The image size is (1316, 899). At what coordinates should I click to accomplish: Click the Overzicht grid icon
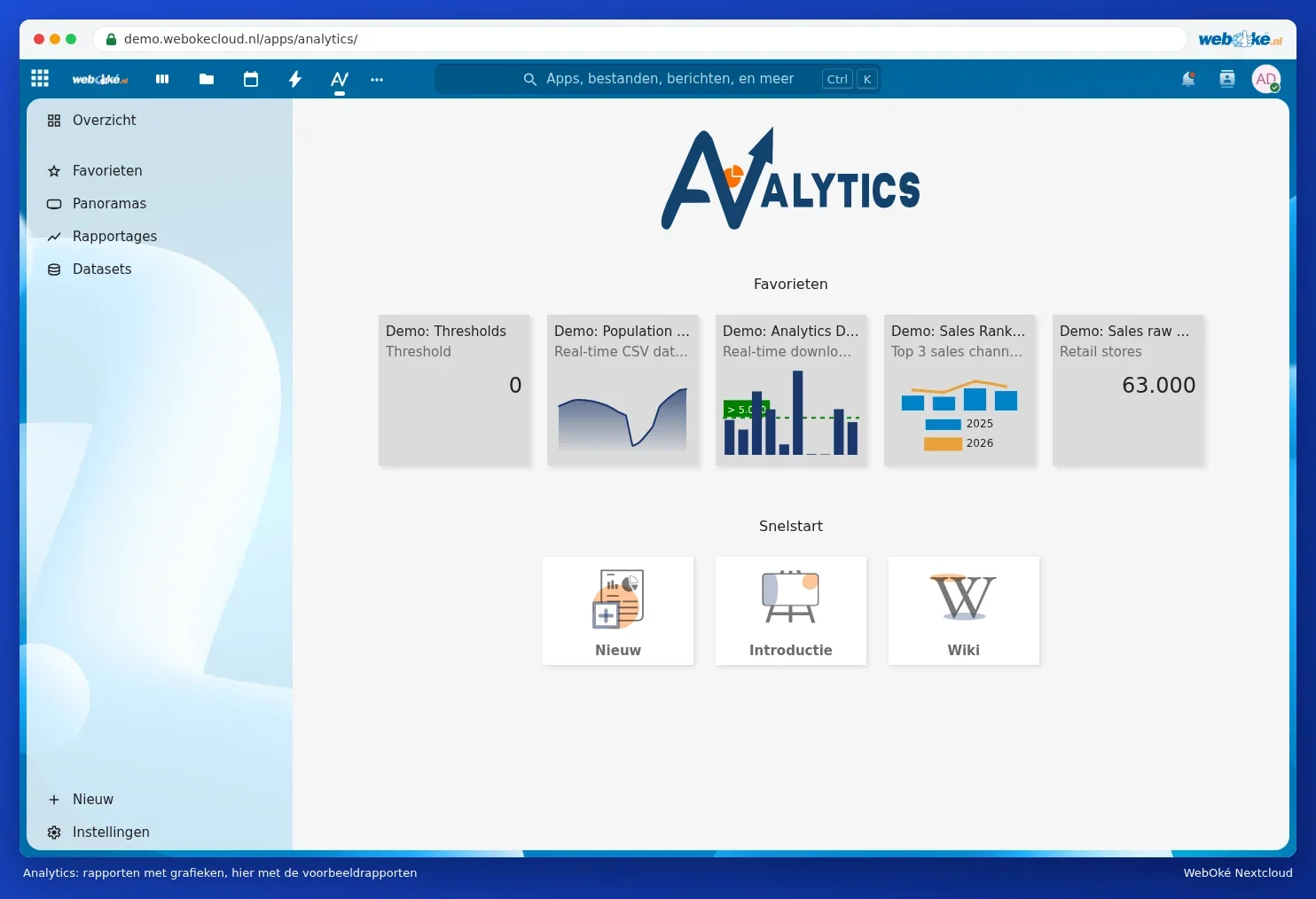click(x=54, y=121)
